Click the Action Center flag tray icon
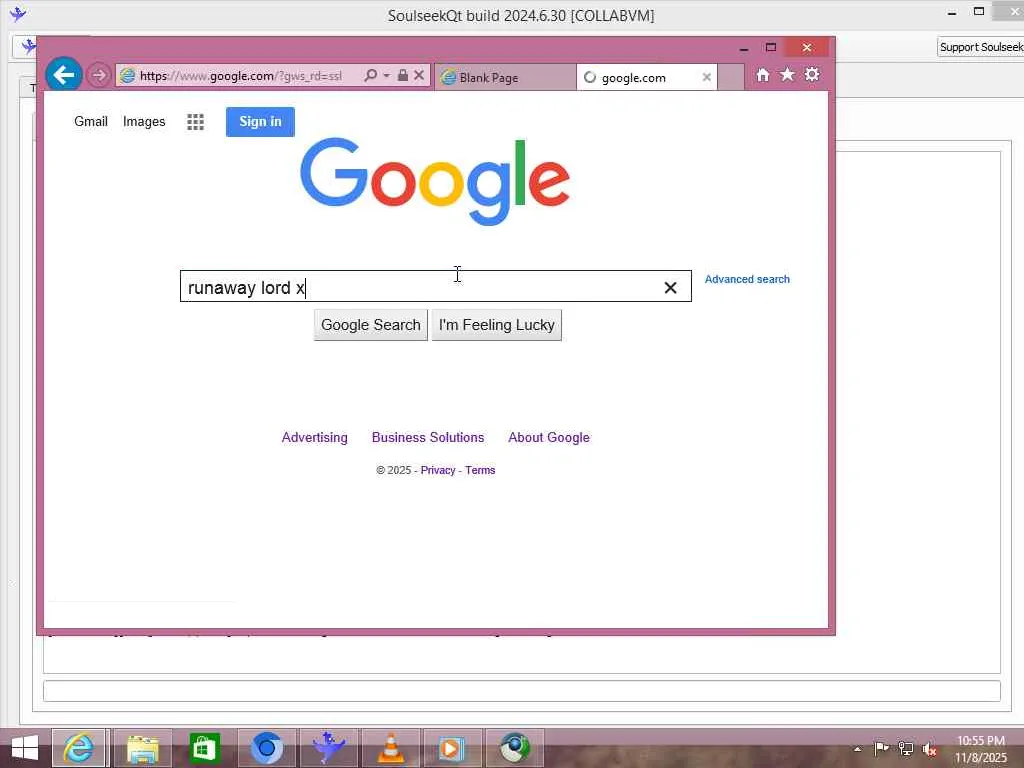This screenshot has width=1024, height=768. click(x=881, y=748)
